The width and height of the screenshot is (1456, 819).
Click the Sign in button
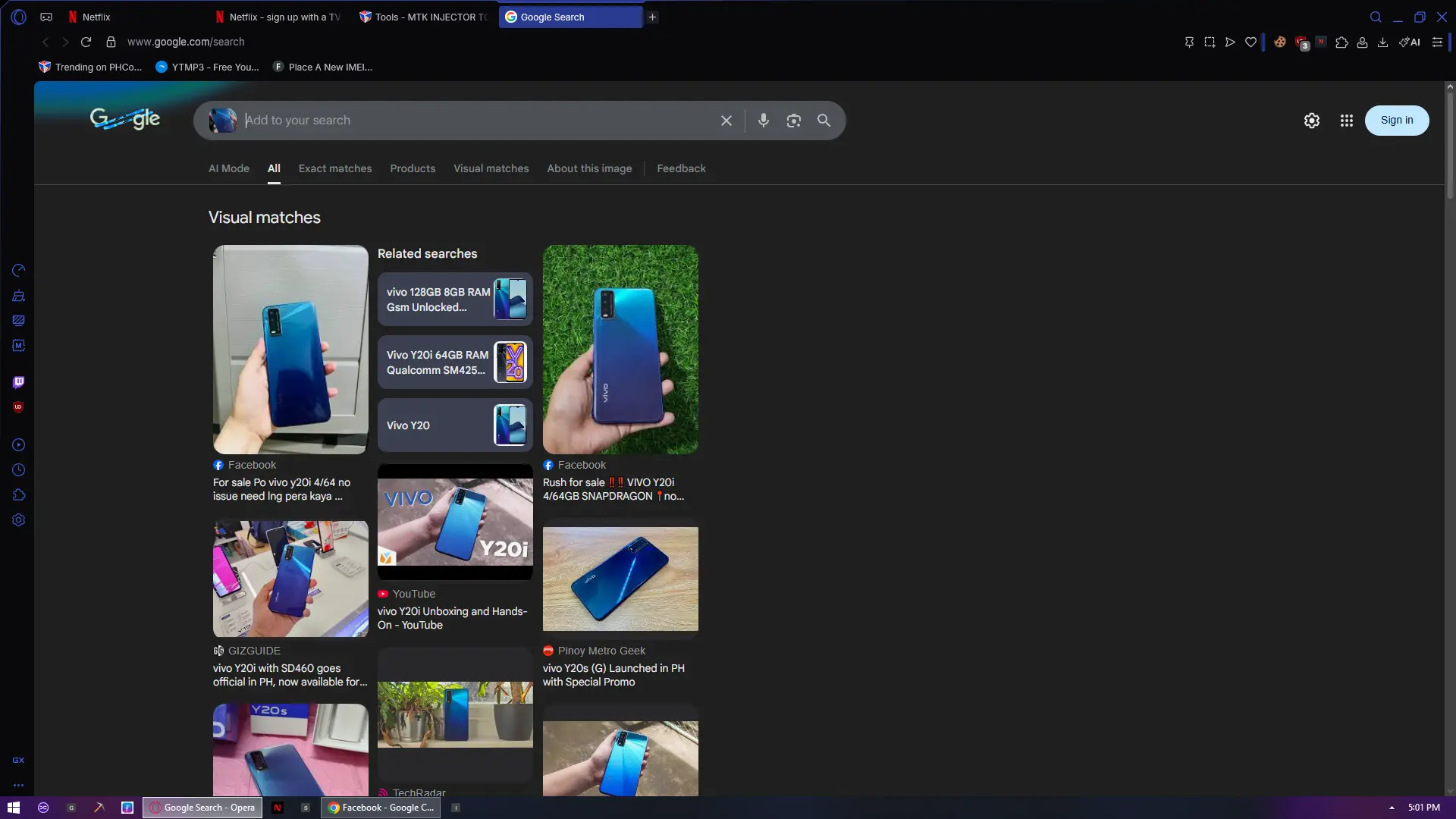click(x=1397, y=121)
